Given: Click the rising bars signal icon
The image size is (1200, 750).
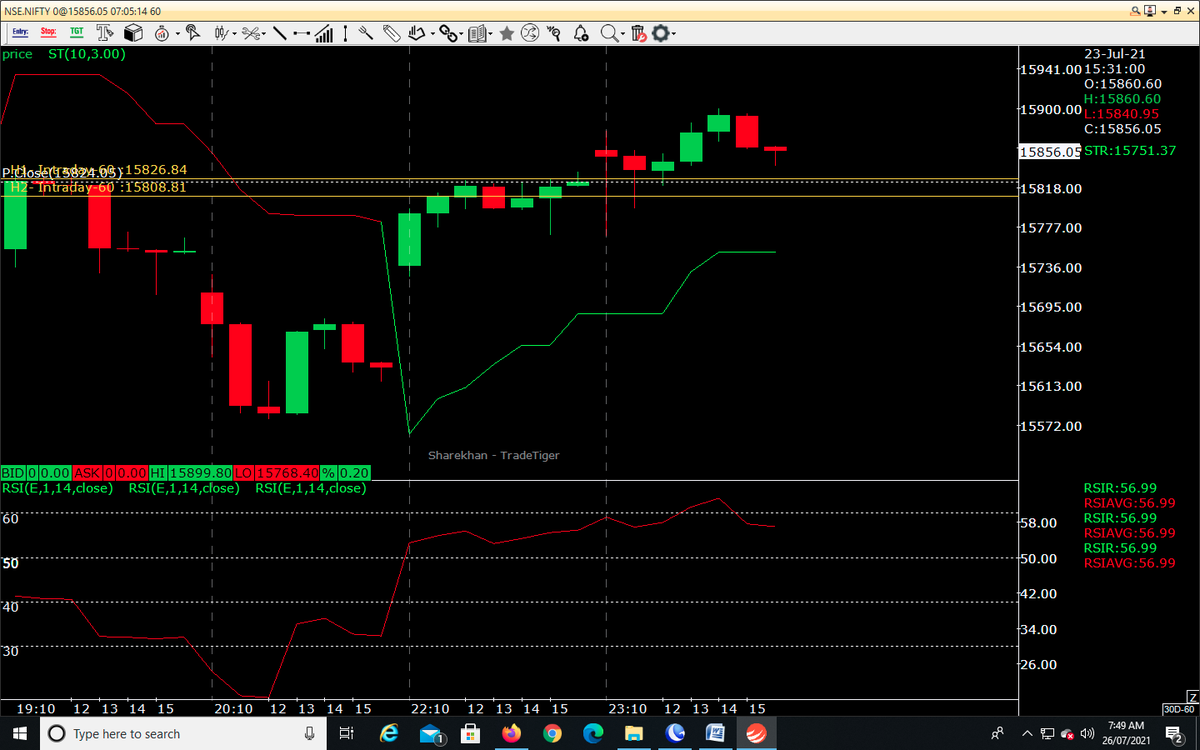Looking at the screenshot, I should point(324,33).
